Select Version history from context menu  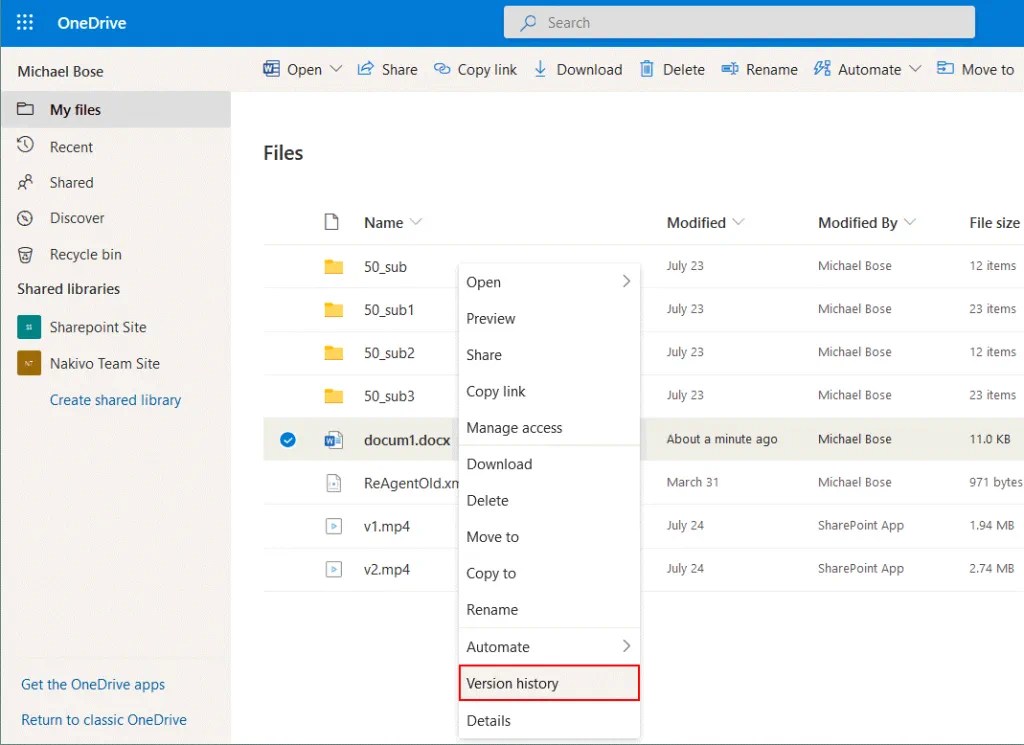511,683
